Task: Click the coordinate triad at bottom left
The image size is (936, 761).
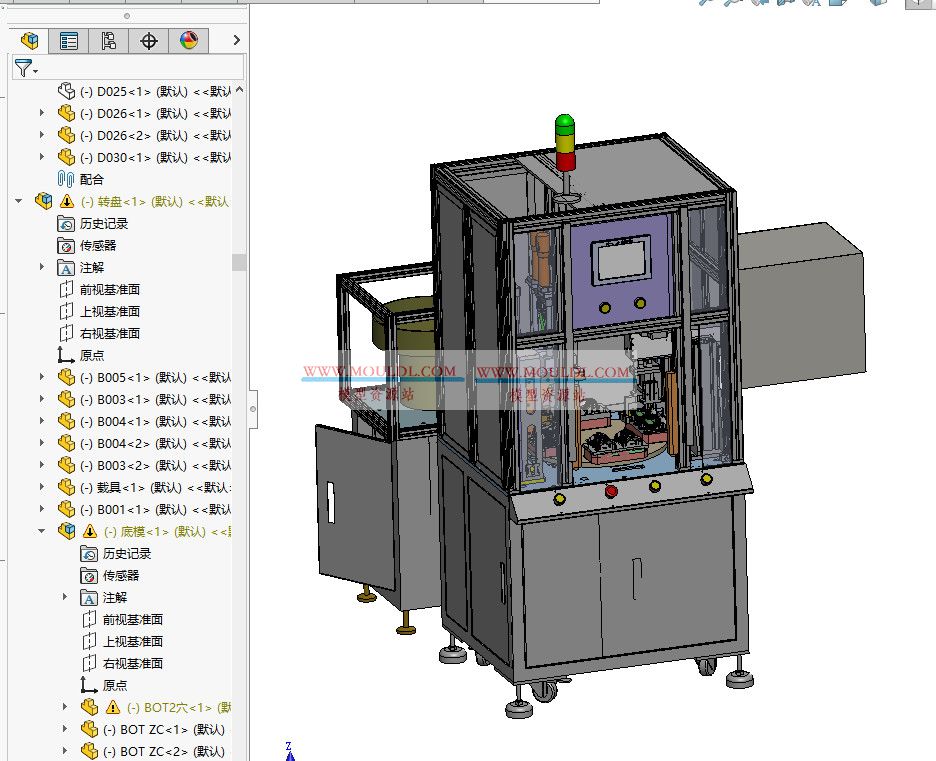Action: (290, 751)
